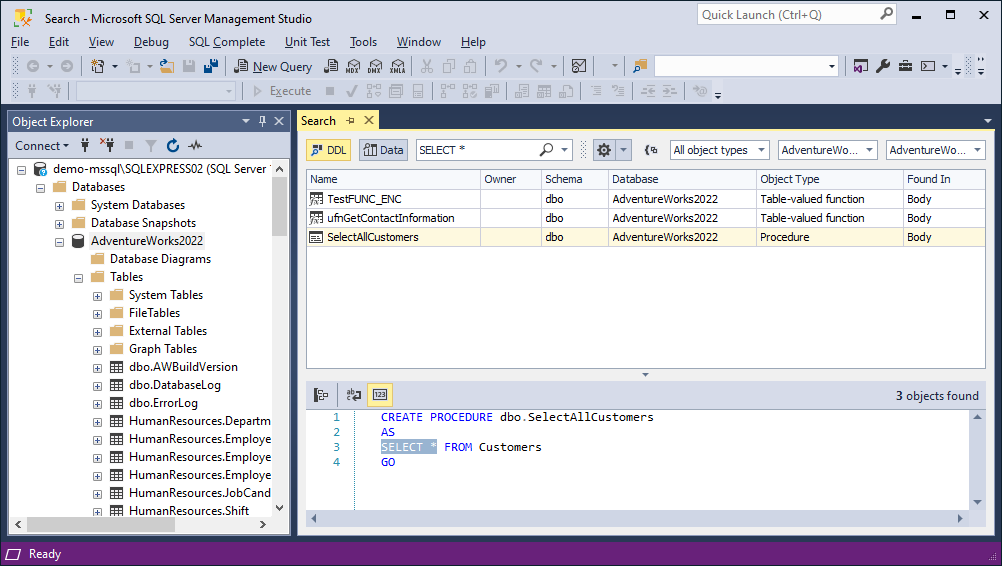Click the word wrap preview toolbar icon
This screenshot has width=1002, height=566.
(x=353, y=395)
